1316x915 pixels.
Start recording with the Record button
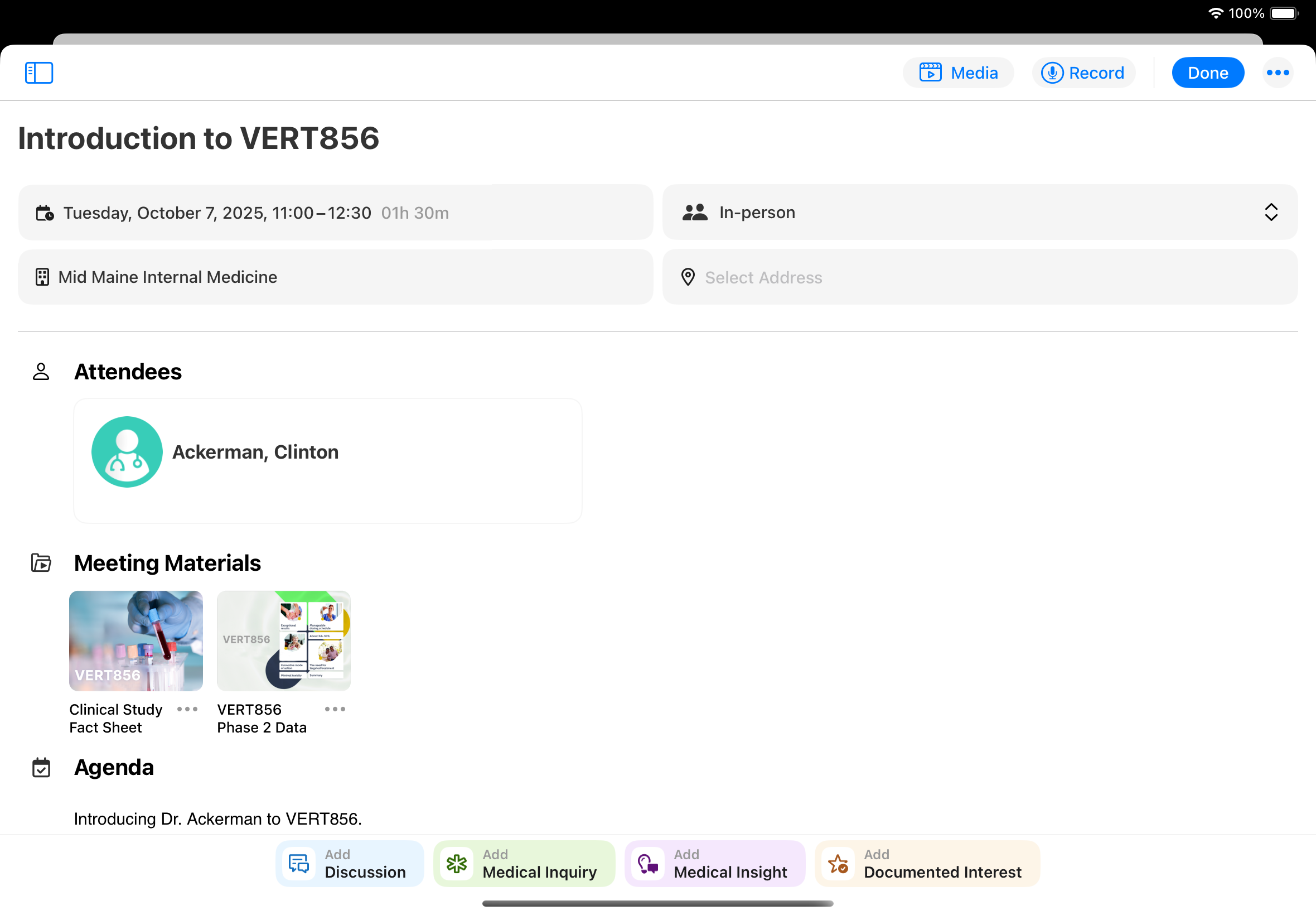pyautogui.click(x=1083, y=73)
